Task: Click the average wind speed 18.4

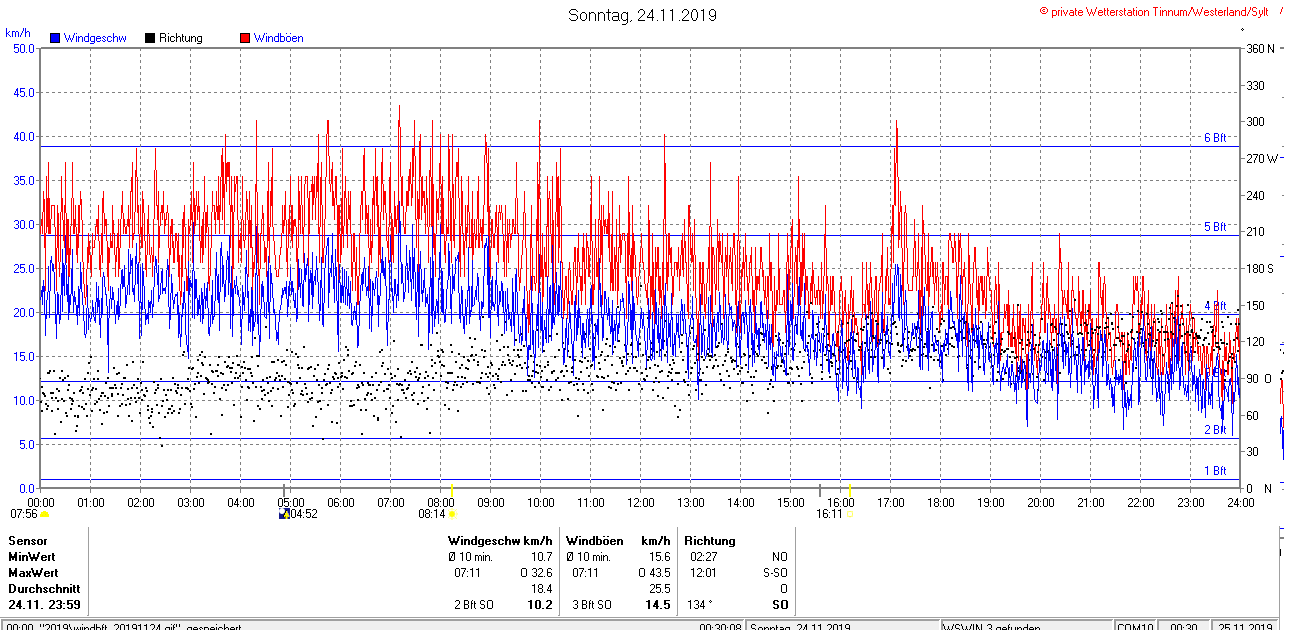Action: pos(541,589)
